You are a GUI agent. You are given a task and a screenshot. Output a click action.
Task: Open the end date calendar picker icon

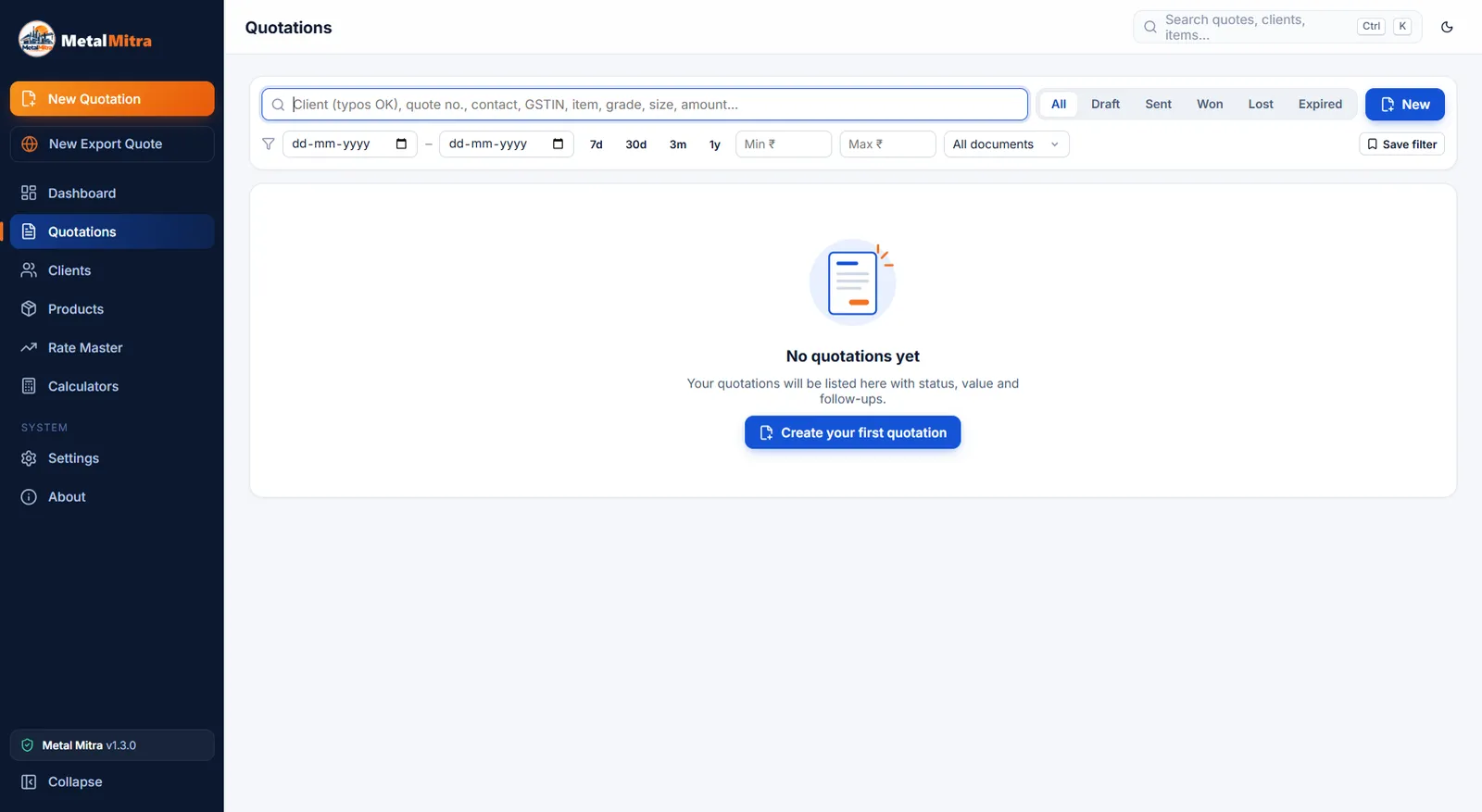558,144
